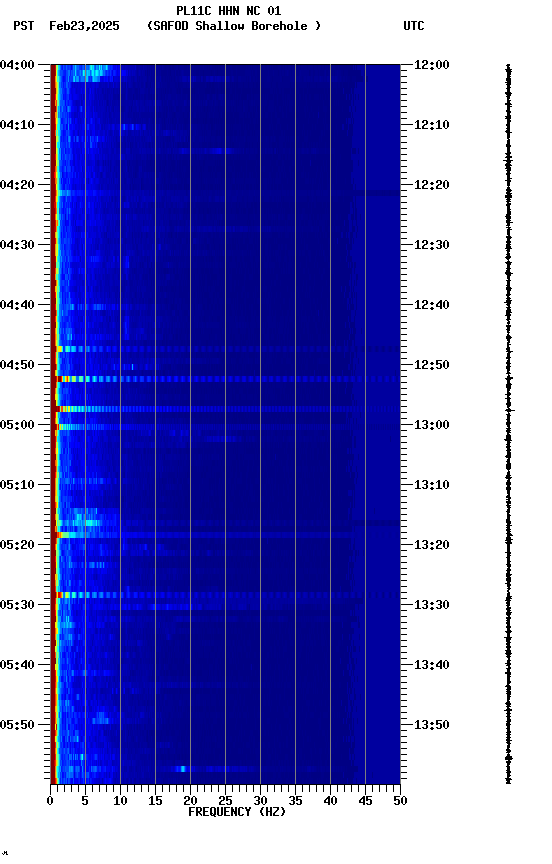552x864 pixels.
Task: Click the 5 Hz frequency axis label
Action: (85, 801)
